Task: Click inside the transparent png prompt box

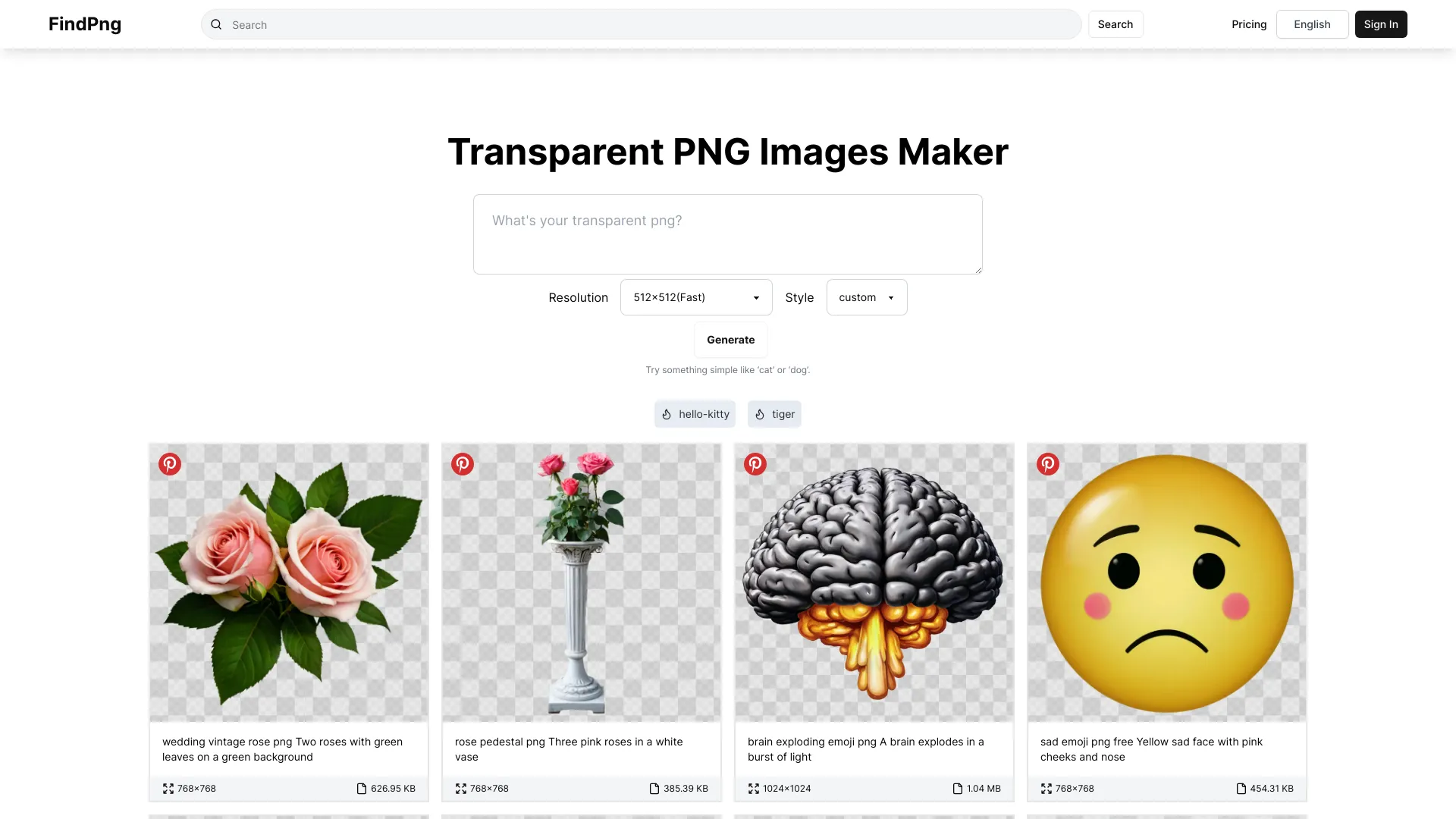Action: 726,234
